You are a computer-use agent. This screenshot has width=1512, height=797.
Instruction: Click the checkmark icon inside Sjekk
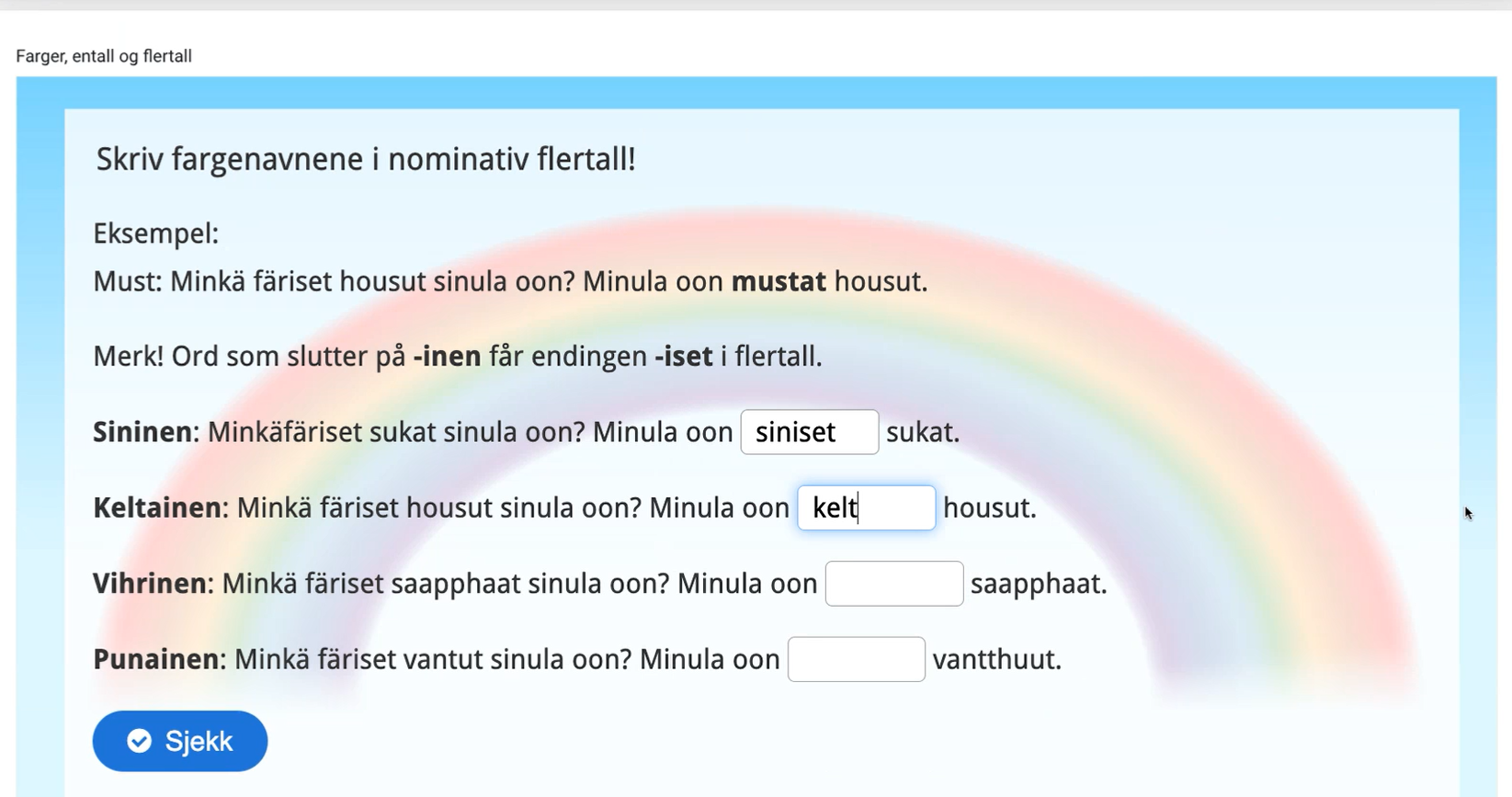[140, 741]
